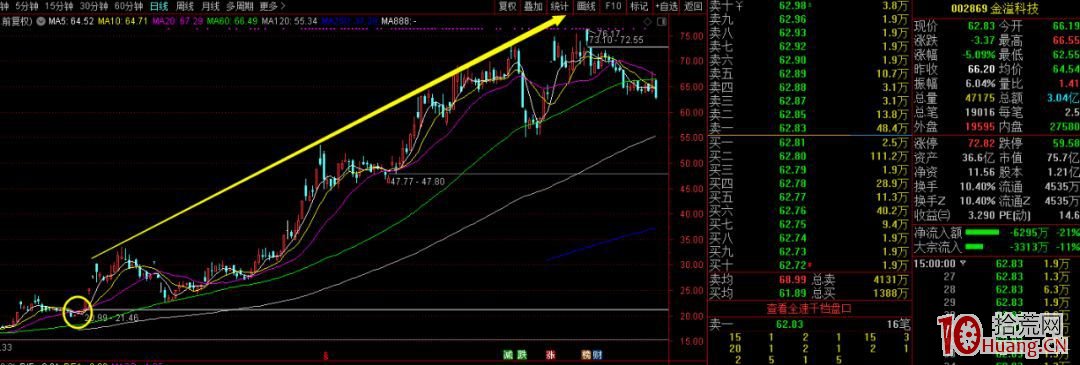Click the 净流入额 -6295万 row
This screenshot has height=365, width=1080.
coord(996,233)
